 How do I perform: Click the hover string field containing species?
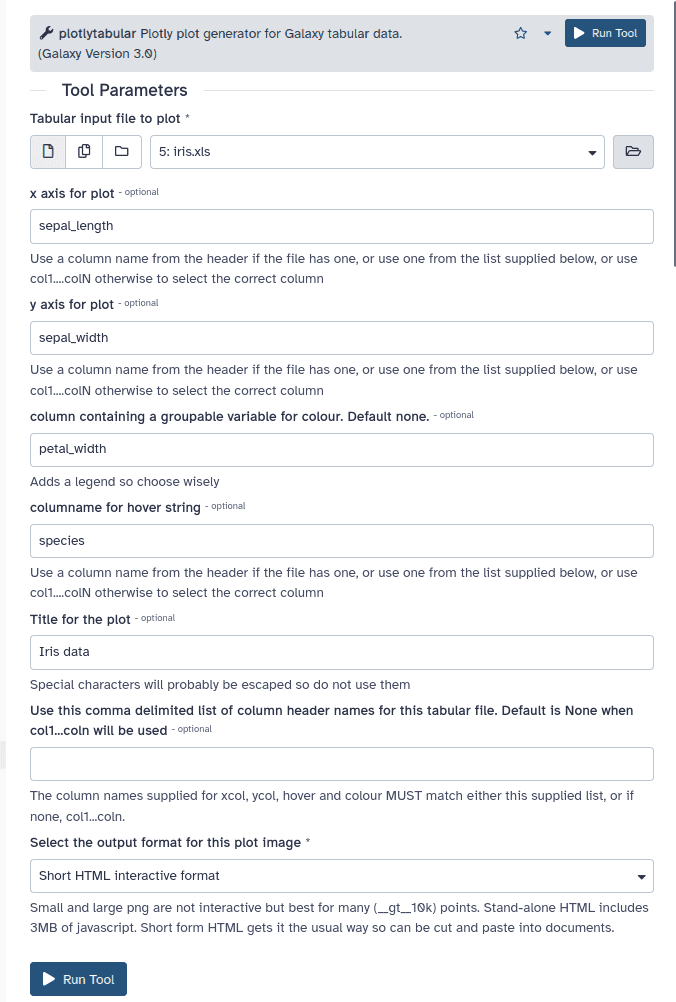coord(342,541)
